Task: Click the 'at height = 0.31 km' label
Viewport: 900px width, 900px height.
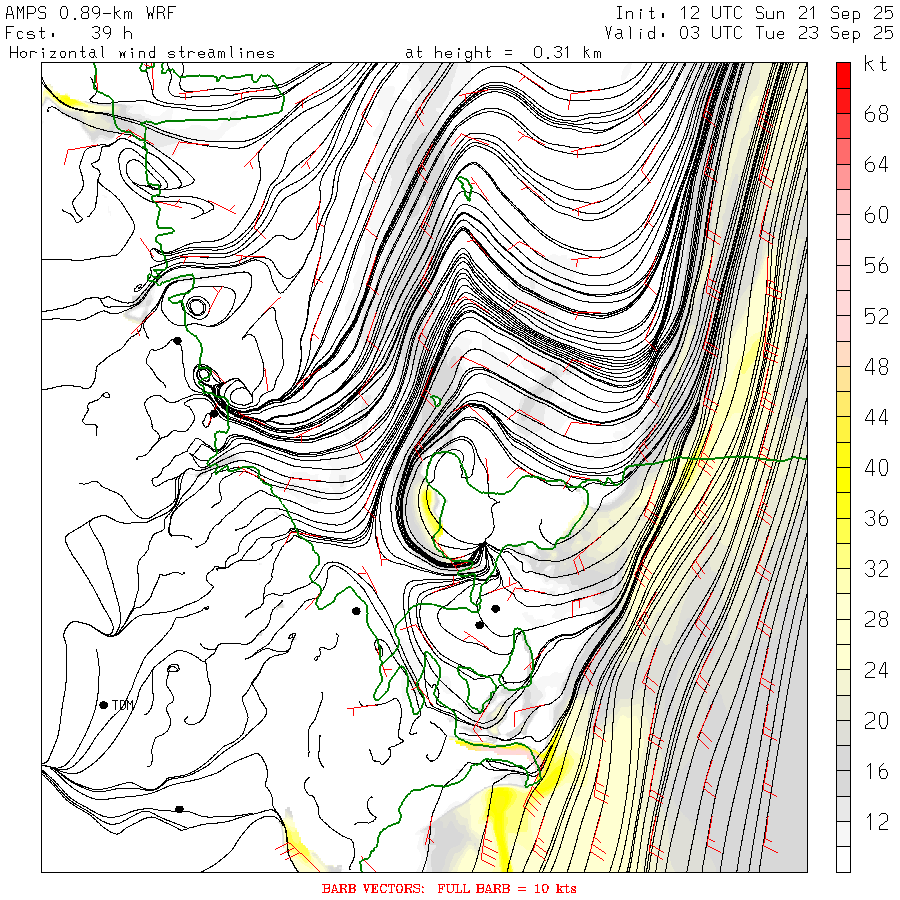Action: point(503,53)
